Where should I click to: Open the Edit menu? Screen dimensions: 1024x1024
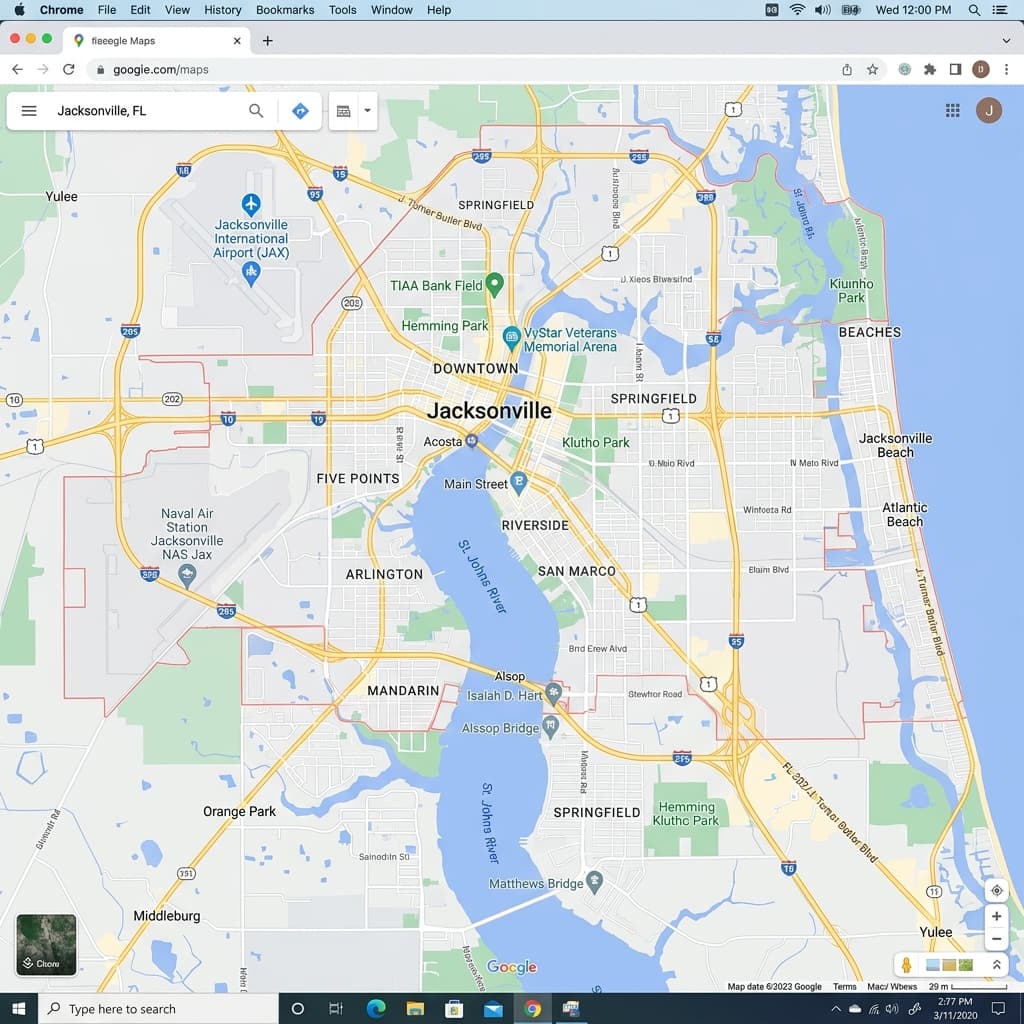click(140, 10)
